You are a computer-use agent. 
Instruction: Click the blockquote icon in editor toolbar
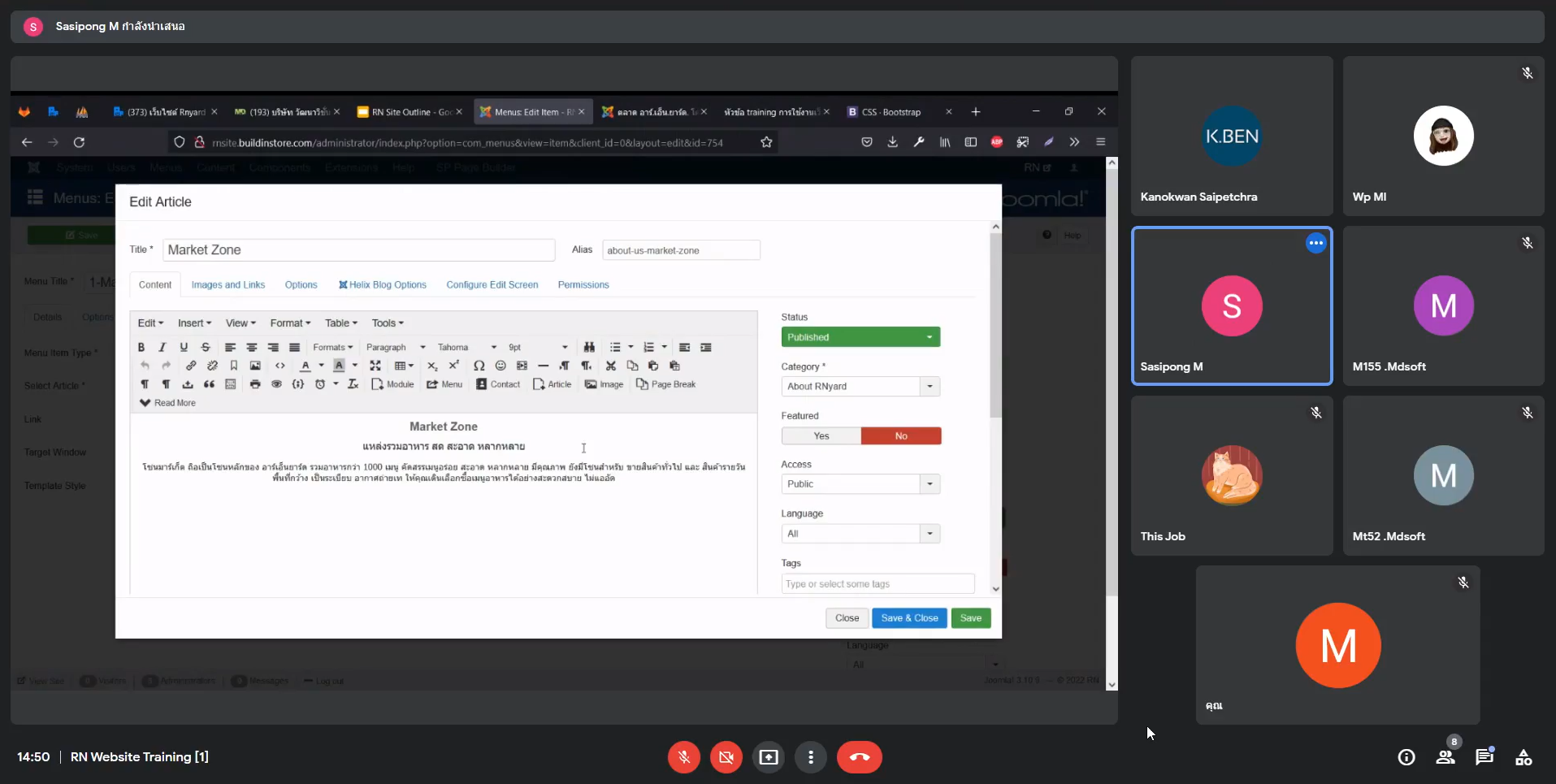pyautogui.click(x=209, y=384)
